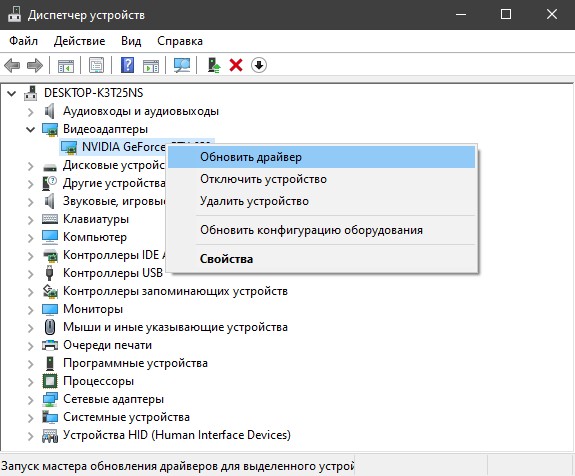Expand the Мониторы category
The height and width of the screenshot is (476, 575).
[30, 310]
